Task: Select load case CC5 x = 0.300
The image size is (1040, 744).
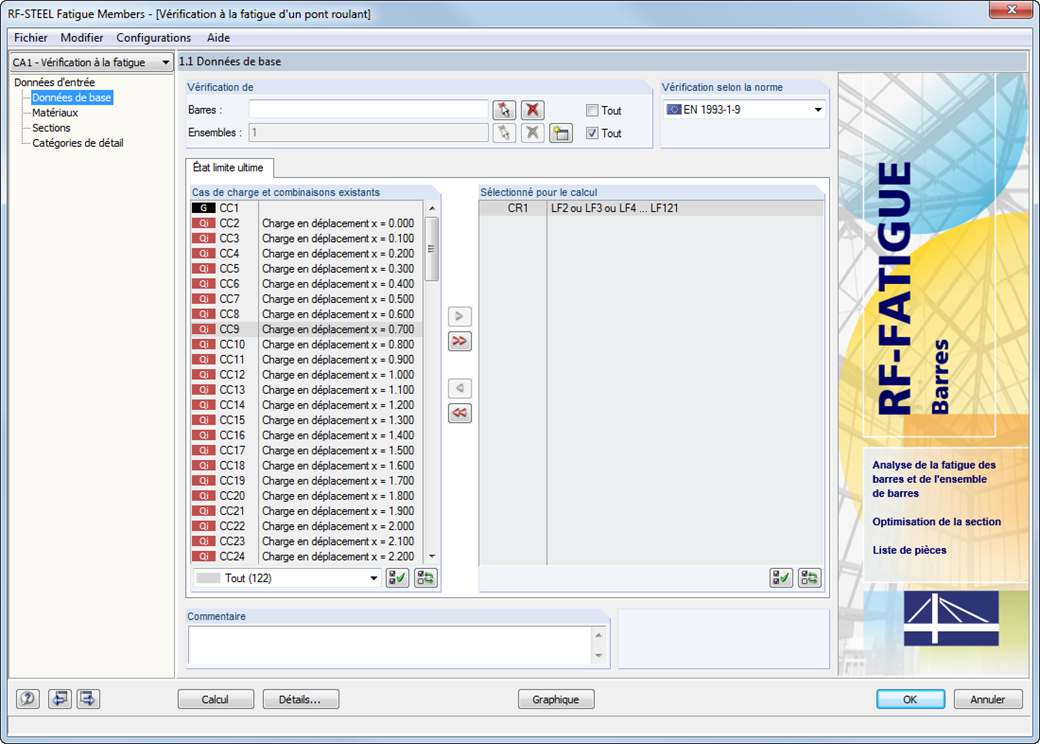Action: [306, 269]
